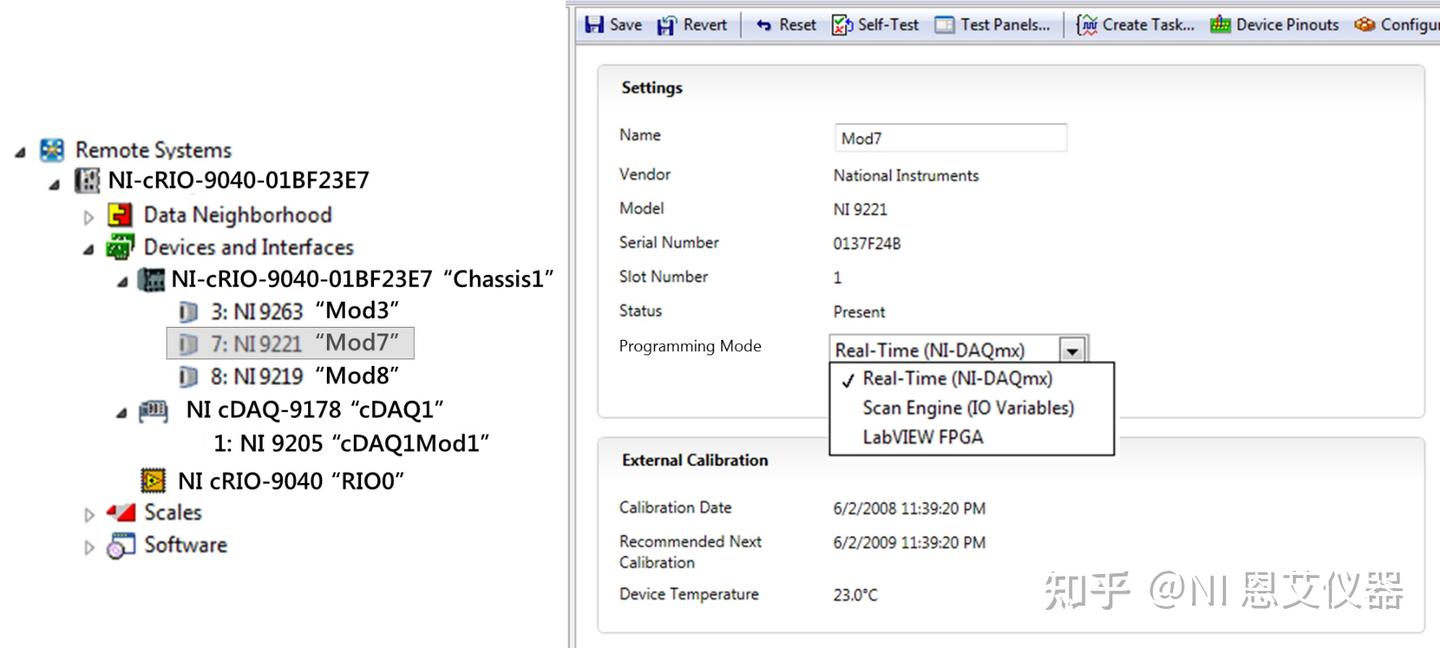Click the Scales tree label
Screen dimensions: 1440x648
[x=173, y=512]
